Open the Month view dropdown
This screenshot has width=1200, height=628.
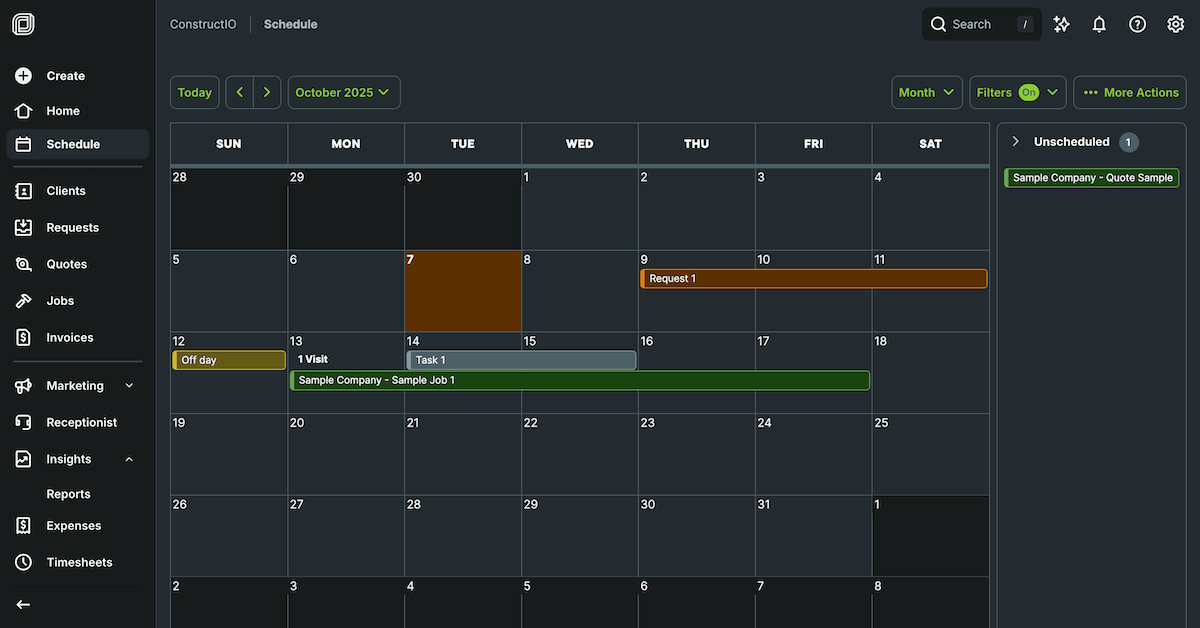[x=926, y=92]
